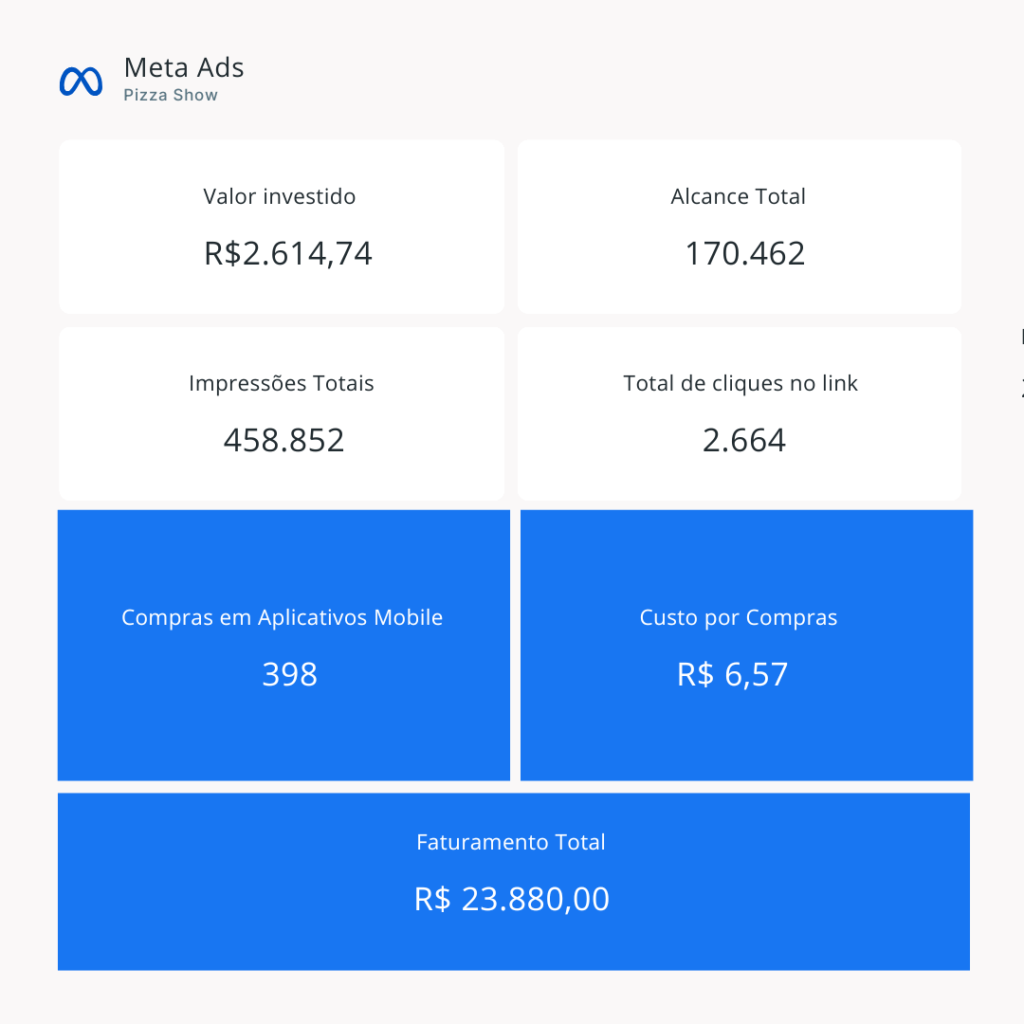This screenshot has width=1024, height=1024.
Task: Click the Total de cliques no link label
Action: (740, 384)
